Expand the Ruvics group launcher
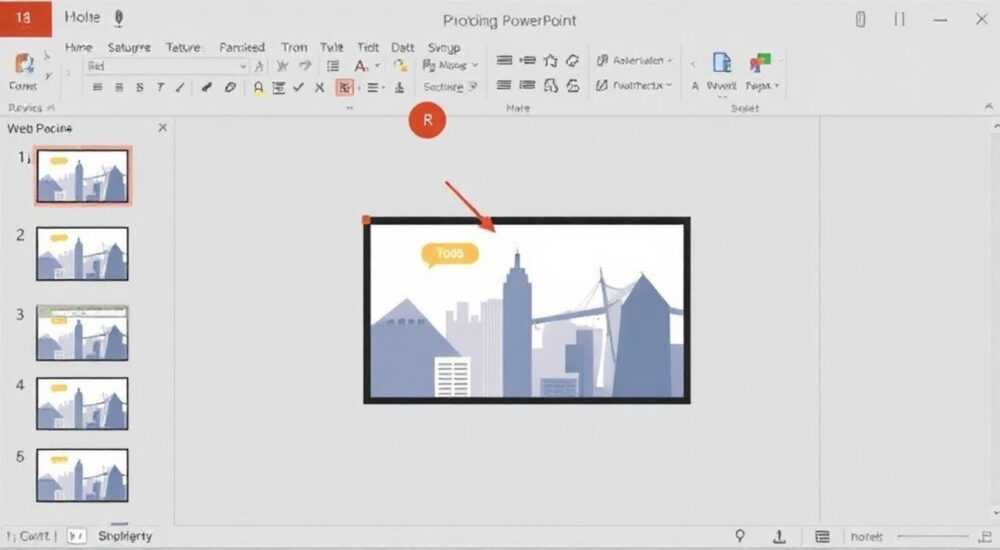The height and width of the screenshot is (550, 1000). [x=51, y=108]
